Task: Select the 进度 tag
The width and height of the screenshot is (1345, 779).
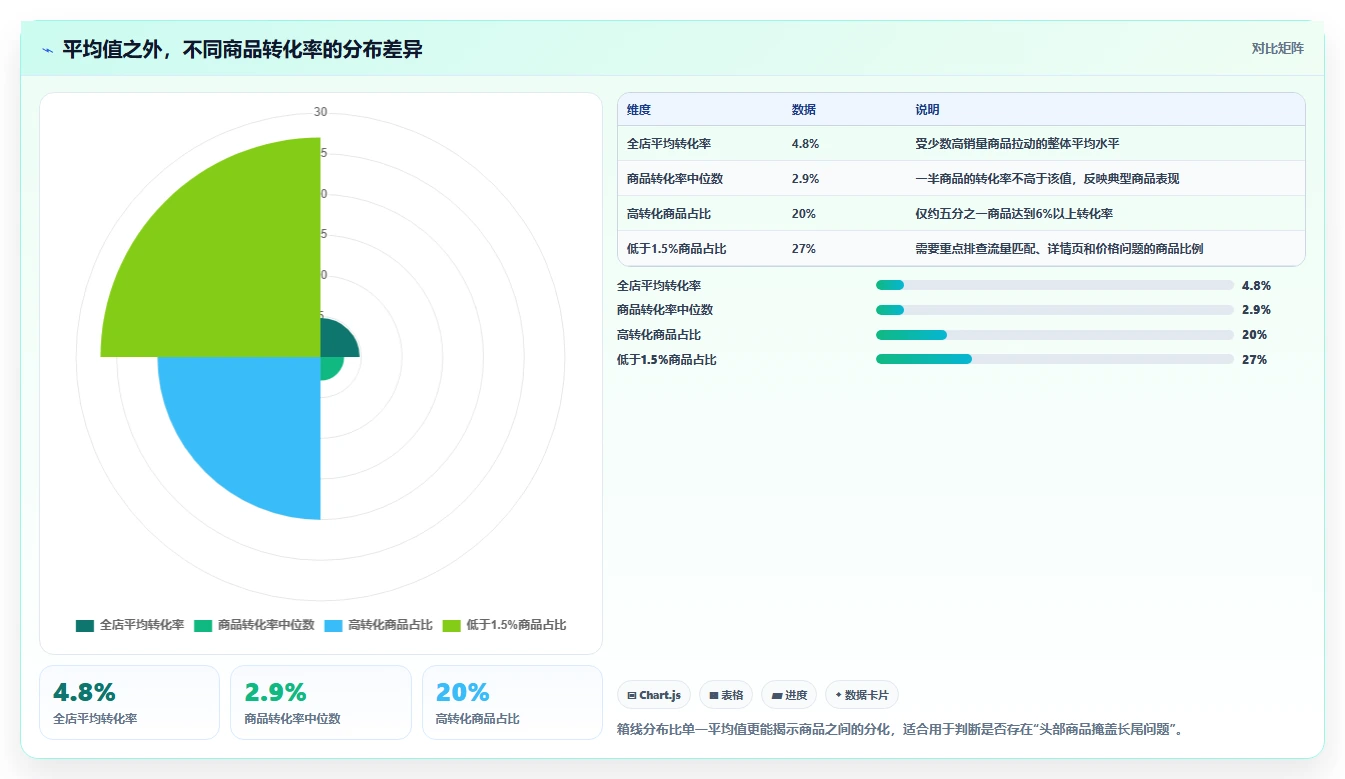Action: [x=789, y=695]
